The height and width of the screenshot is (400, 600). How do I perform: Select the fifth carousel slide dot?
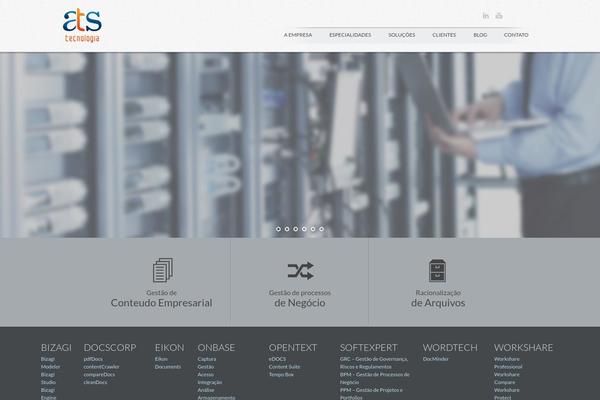click(x=313, y=229)
